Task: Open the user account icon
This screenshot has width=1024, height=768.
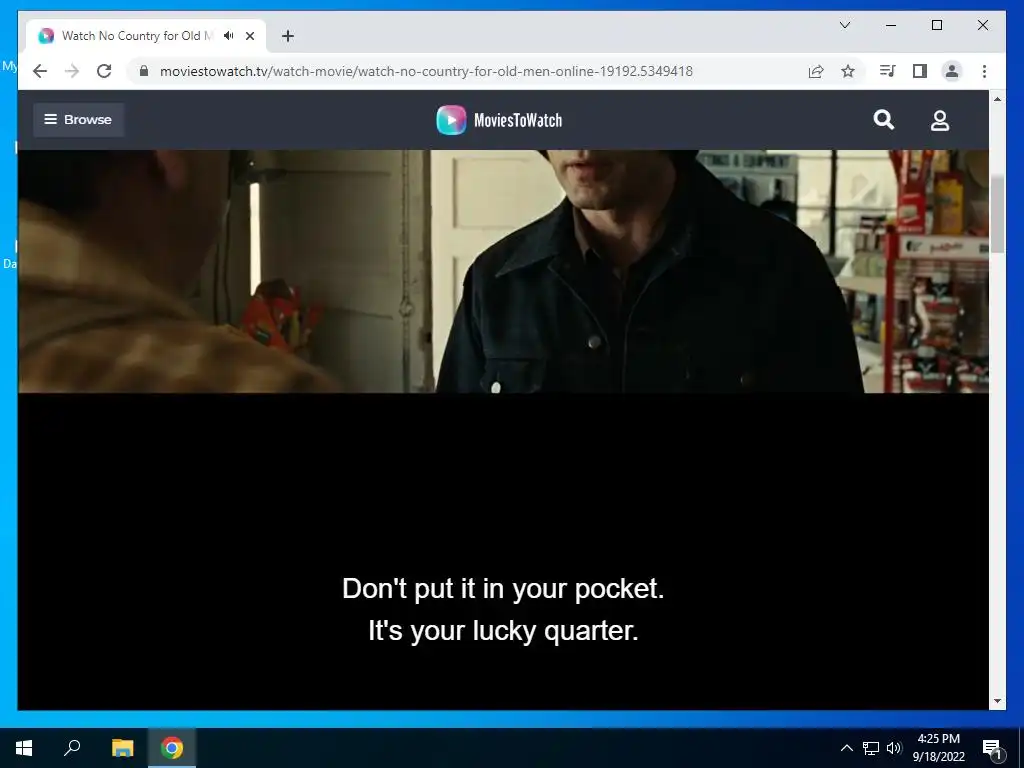Action: 940,120
